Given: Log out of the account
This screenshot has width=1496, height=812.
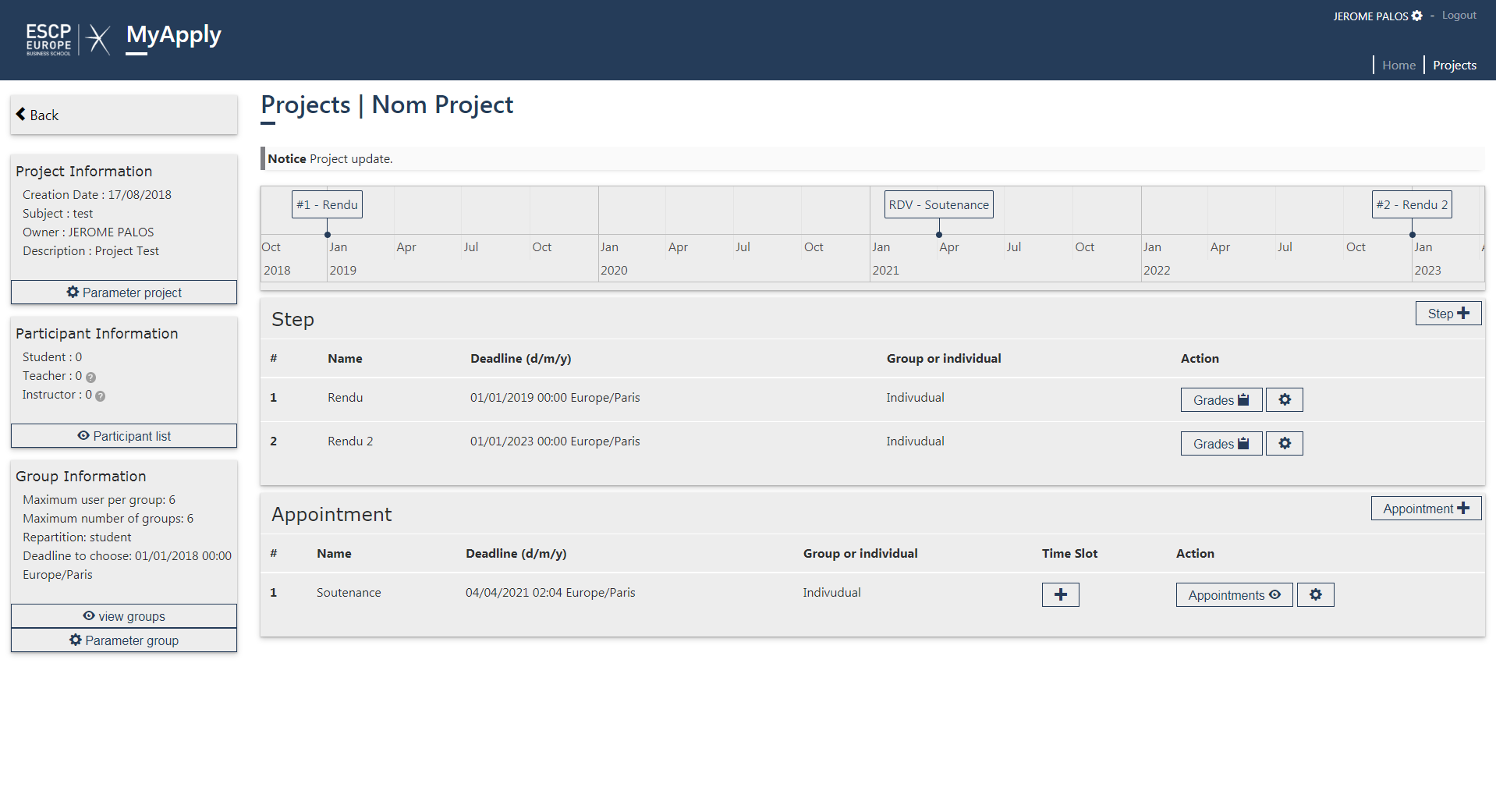Looking at the screenshot, I should tap(1459, 15).
